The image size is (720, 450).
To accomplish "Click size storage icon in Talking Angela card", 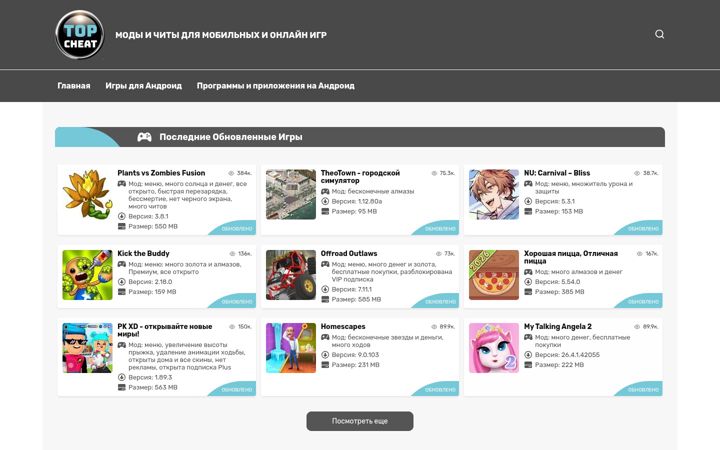I will click(x=528, y=365).
